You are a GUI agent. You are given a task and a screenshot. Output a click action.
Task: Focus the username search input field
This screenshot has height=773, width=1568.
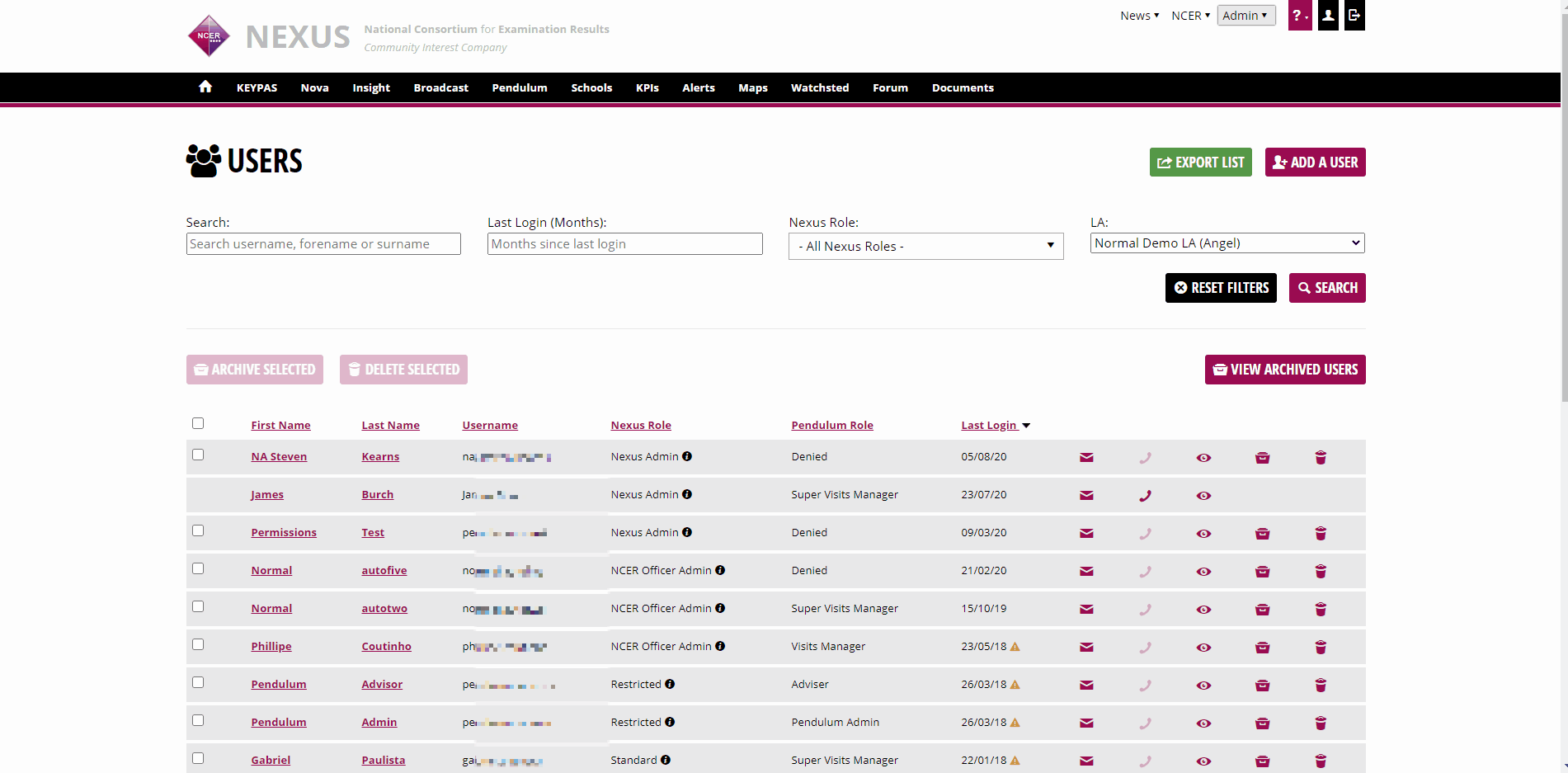coord(323,243)
